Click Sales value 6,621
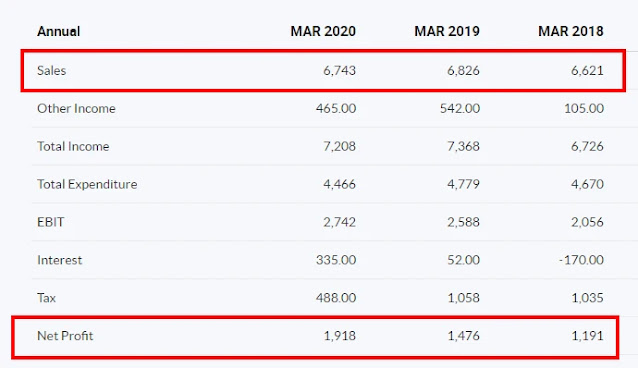 point(587,70)
